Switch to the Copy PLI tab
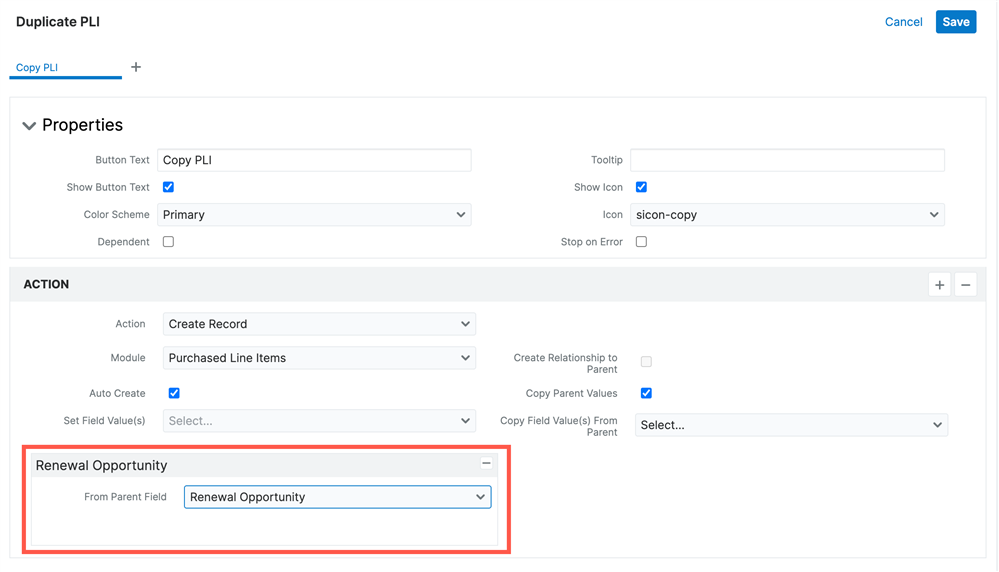This screenshot has width=999, height=572. [37, 68]
